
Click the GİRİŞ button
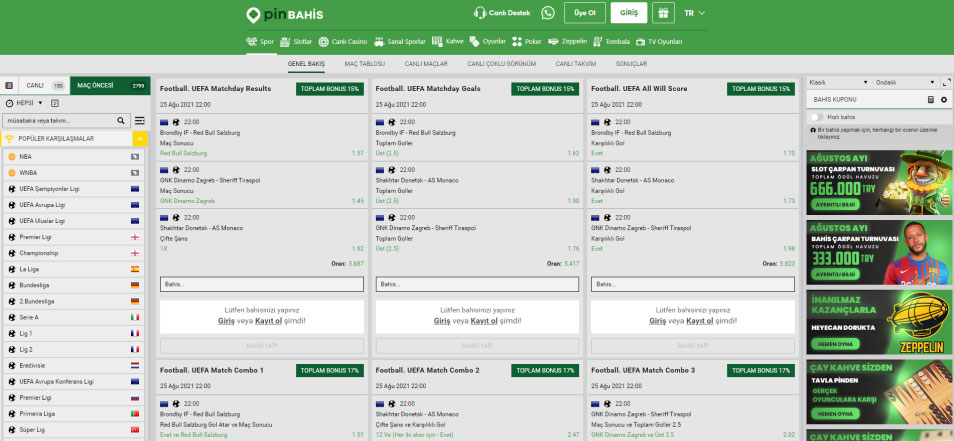point(629,13)
